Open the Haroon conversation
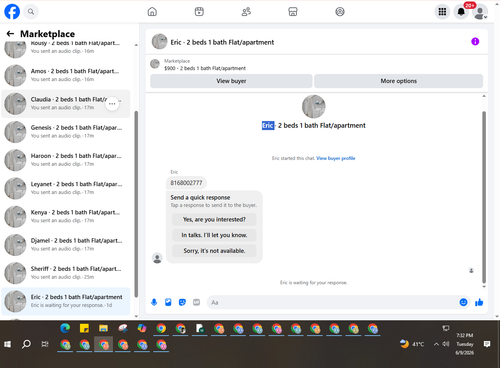 [x=66, y=160]
